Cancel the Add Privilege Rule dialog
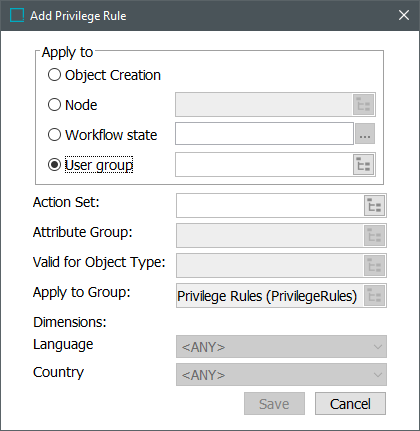The image size is (420, 431). [x=350, y=404]
